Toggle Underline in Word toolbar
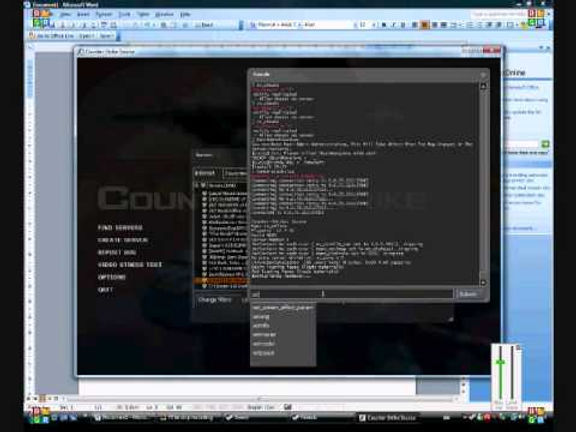Image resolution: width=576 pixels, height=432 pixels. tap(403, 25)
